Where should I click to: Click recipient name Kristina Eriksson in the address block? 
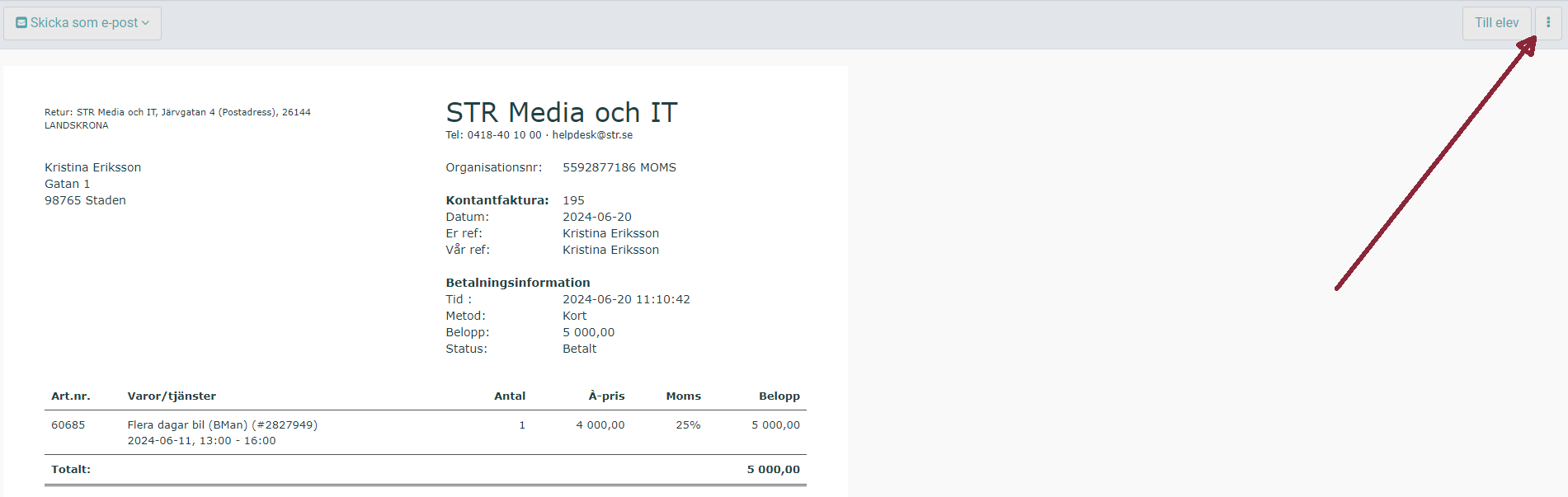pyautogui.click(x=93, y=167)
